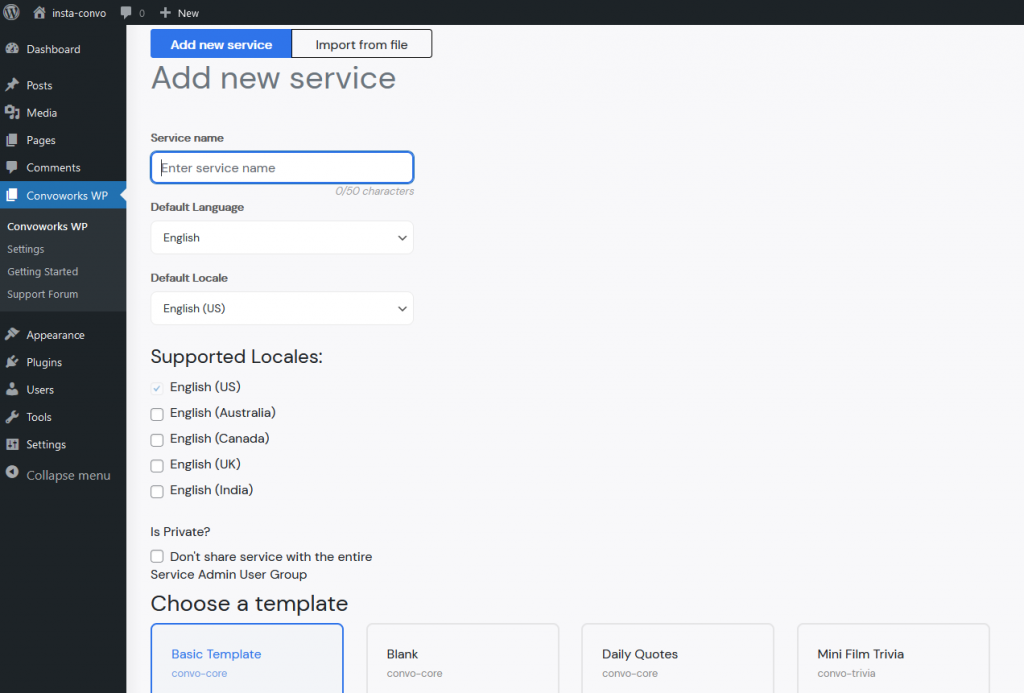1024x693 pixels.
Task: Click the Settings sliders icon in sidebar
Action: (12, 444)
